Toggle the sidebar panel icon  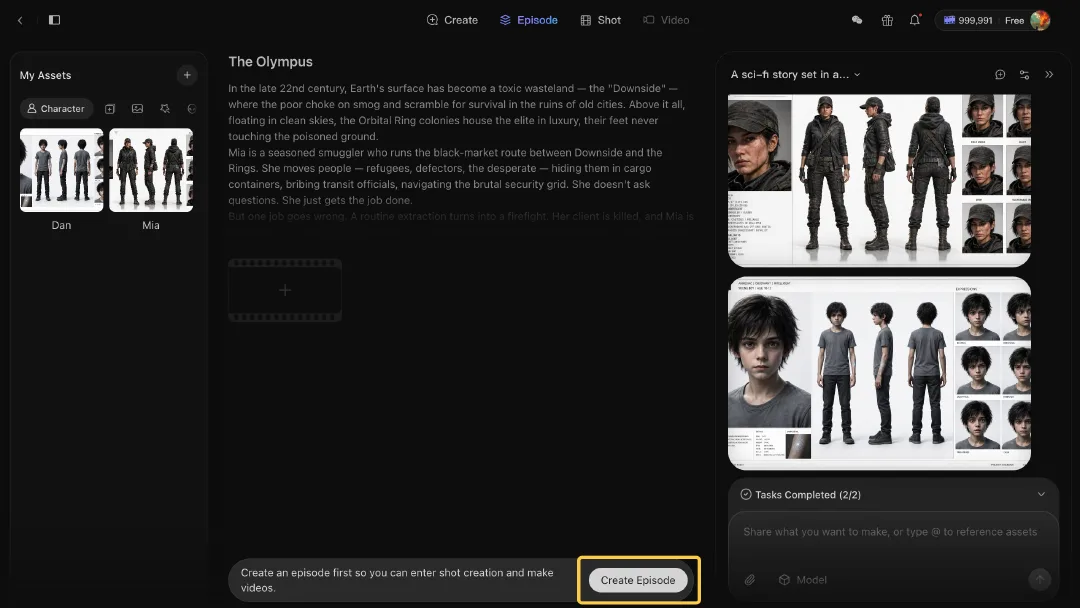click(x=54, y=20)
